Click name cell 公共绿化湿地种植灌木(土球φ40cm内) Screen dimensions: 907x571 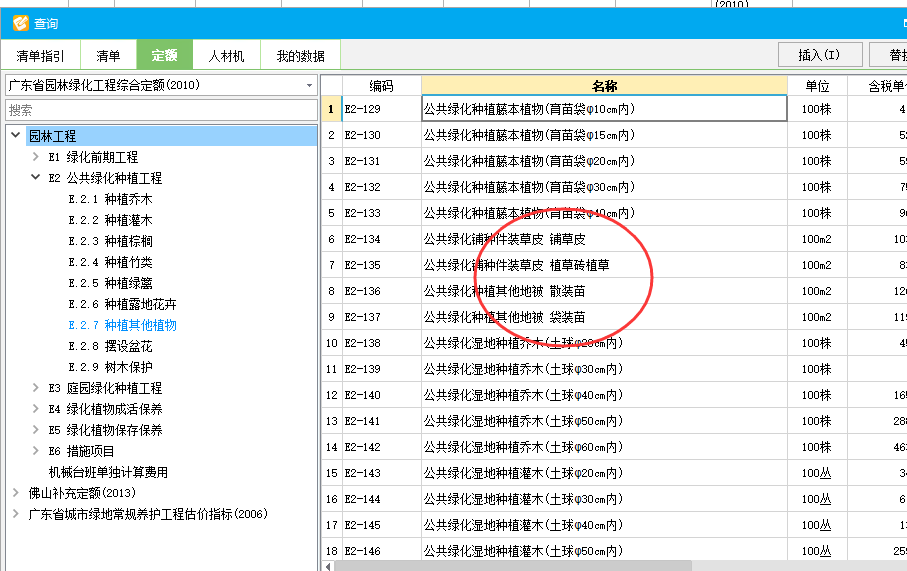[604, 525]
